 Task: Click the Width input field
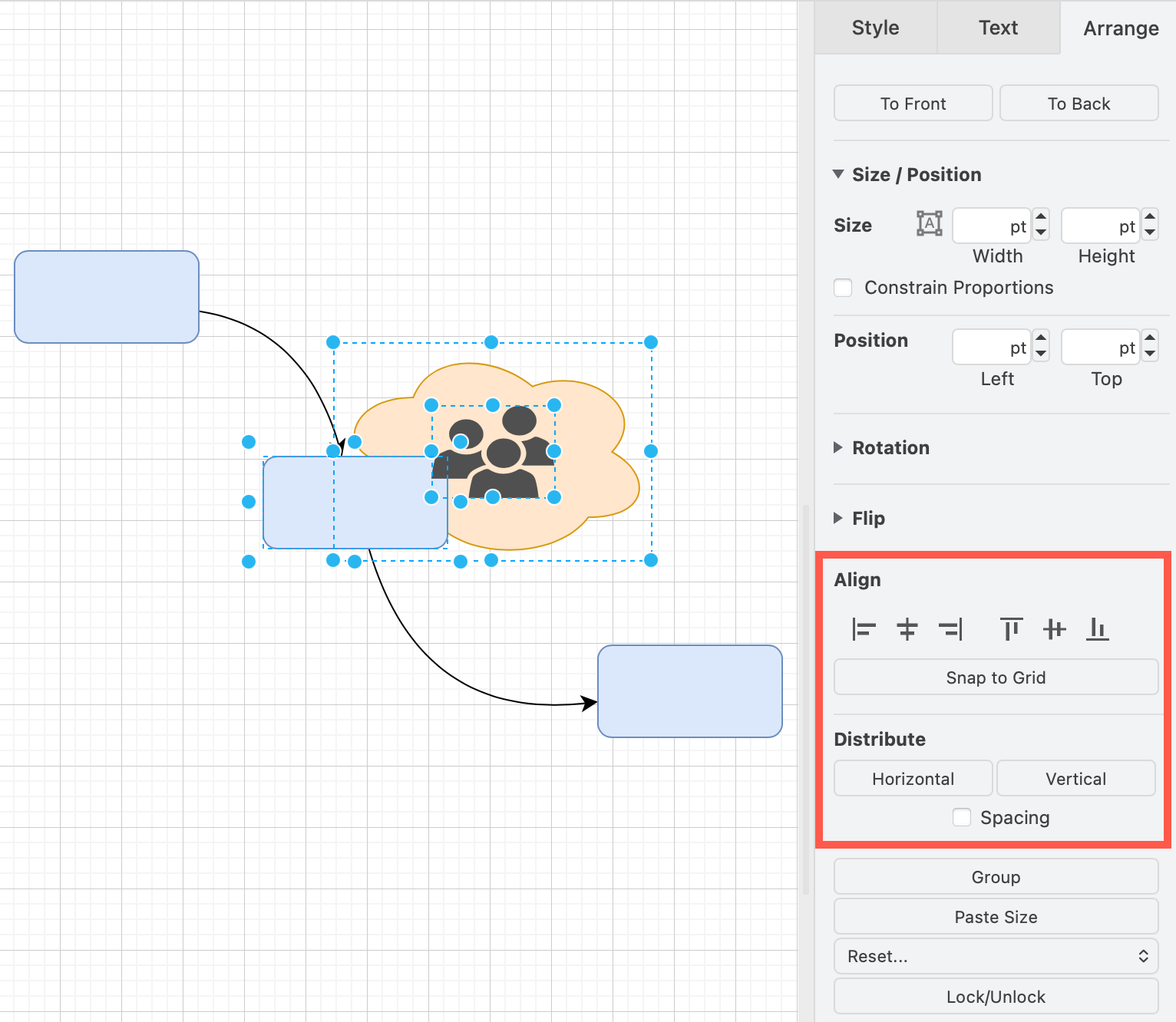pos(992,226)
